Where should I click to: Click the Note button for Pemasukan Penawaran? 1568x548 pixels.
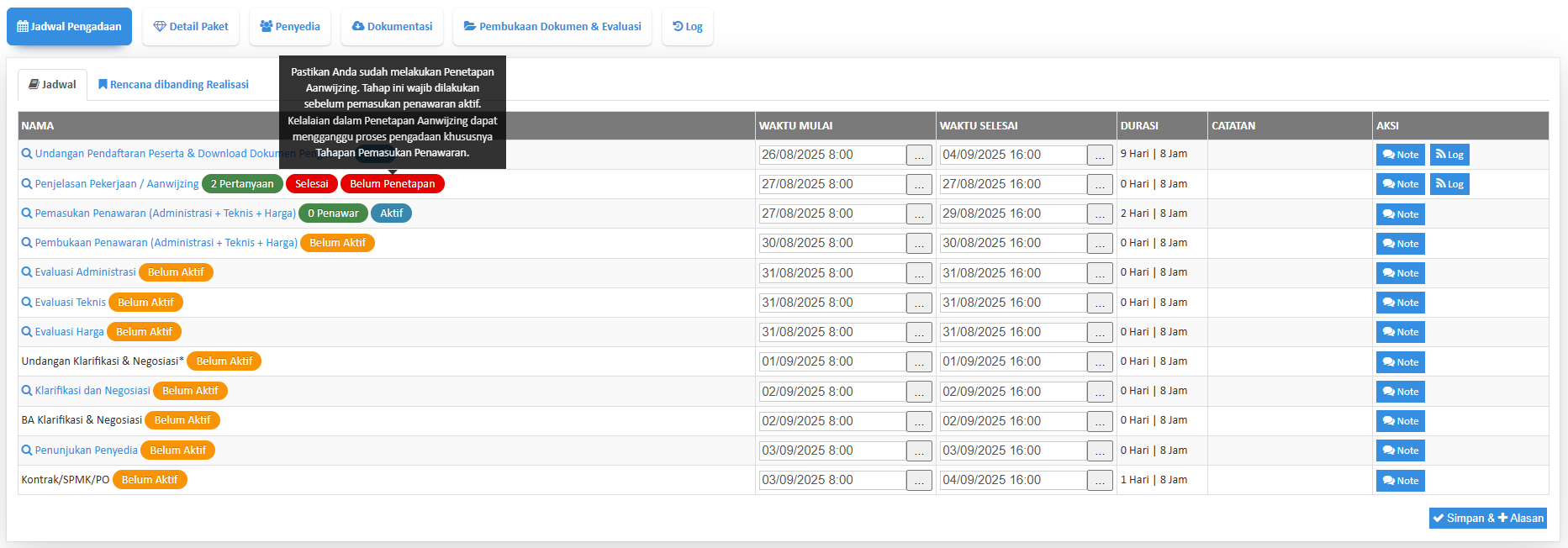coord(1400,214)
